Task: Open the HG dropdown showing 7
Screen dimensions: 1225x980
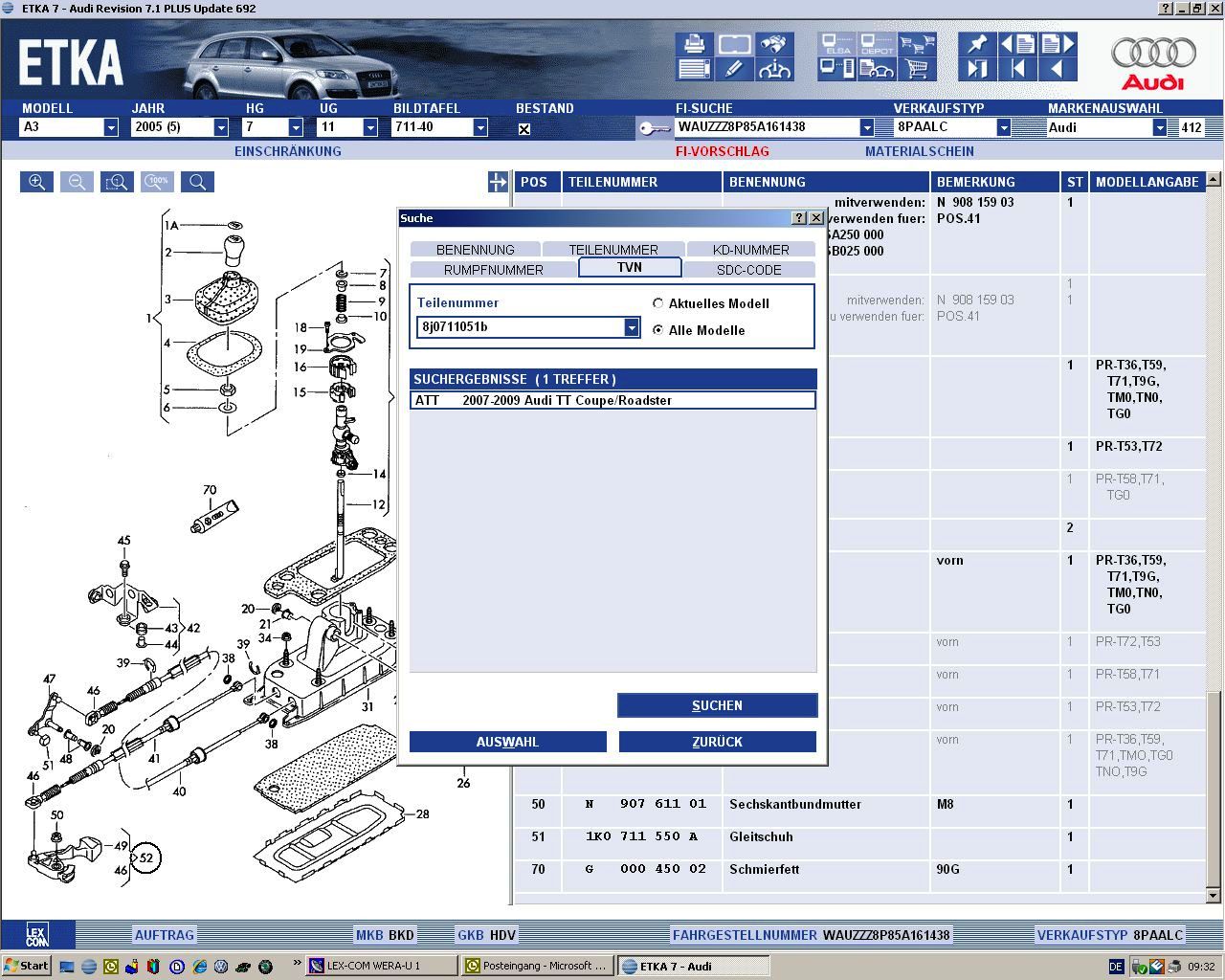Action: point(296,127)
